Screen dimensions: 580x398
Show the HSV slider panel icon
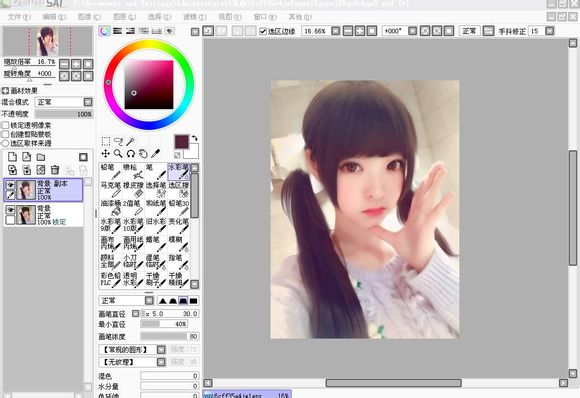pos(130,31)
